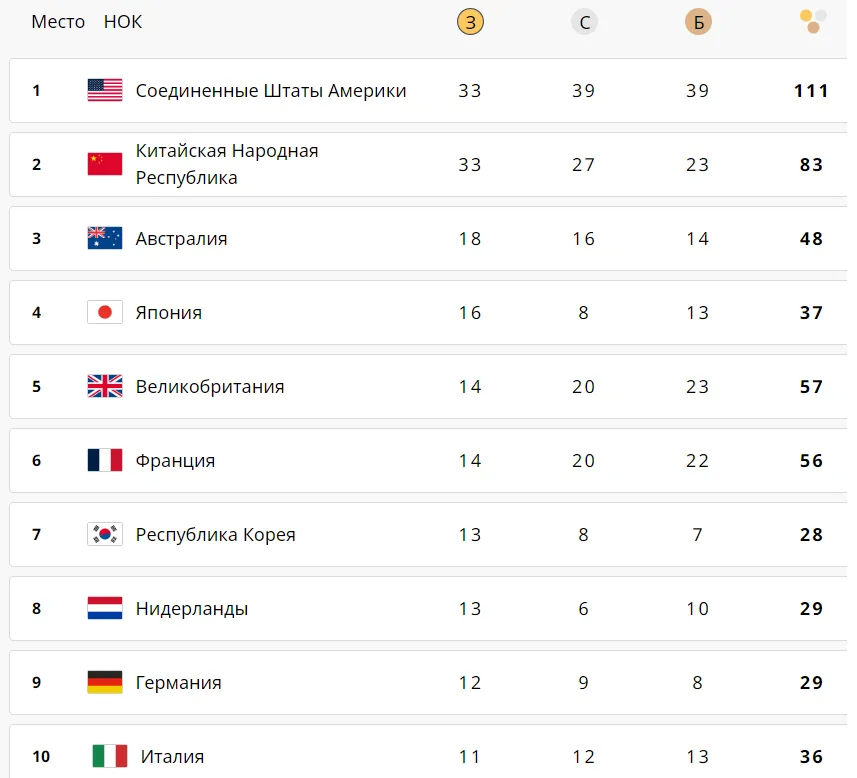Image resolution: width=857 pixels, height=778 pixels.
Task: Click the China flag icon
Action: point(105,164)
